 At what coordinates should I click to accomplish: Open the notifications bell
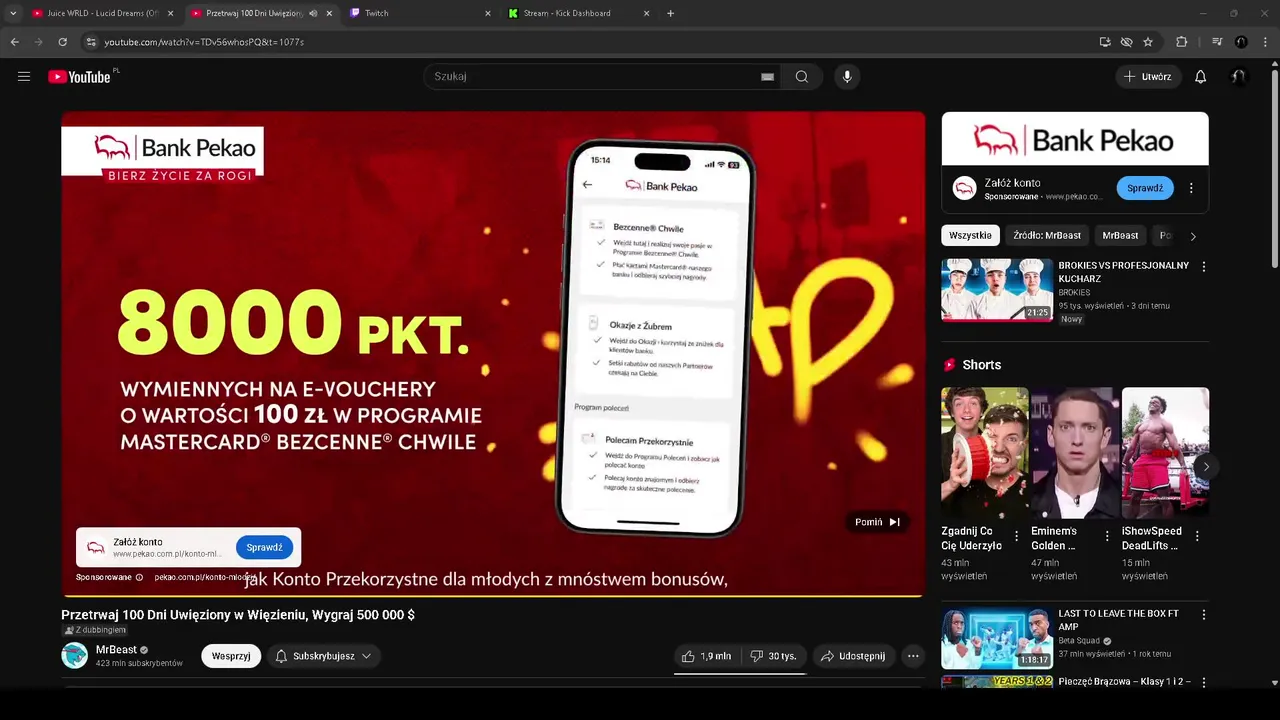click(x=1200, y=77)
